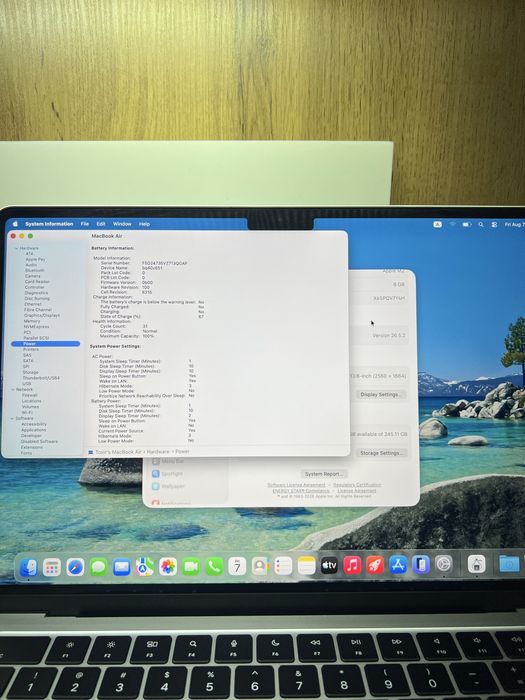Select Applications under Software in sidebar
Viewport: 525px width, 700px height.
(x=33, y=430)
